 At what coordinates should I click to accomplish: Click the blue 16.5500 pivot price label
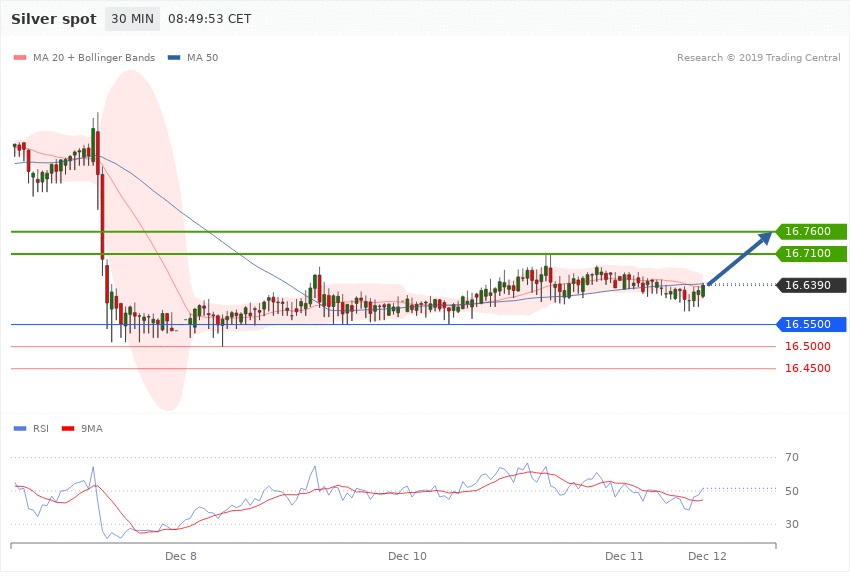[810, 324]
